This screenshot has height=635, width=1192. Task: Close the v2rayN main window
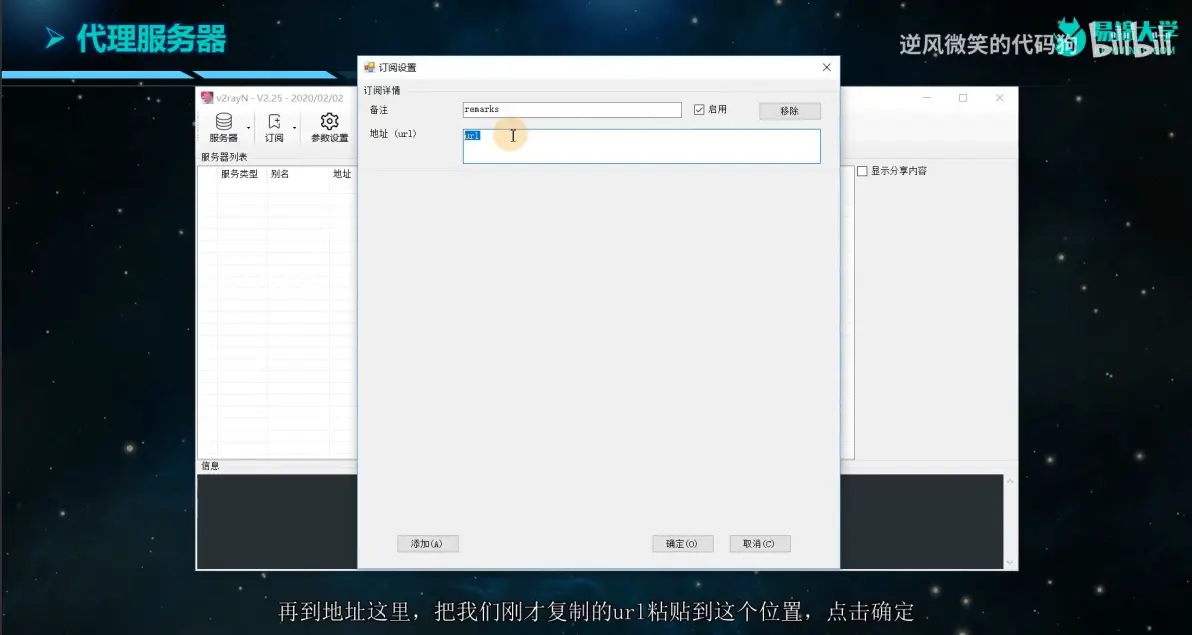tap(1000, 98)
